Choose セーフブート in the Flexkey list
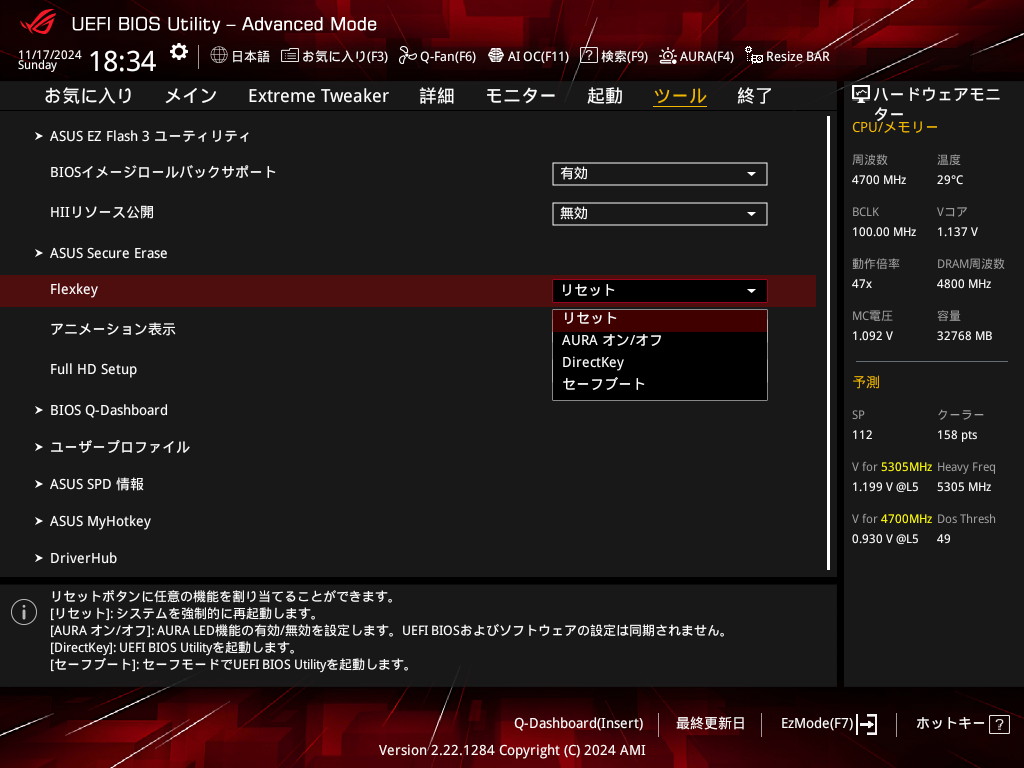Image resolution: width=1024 pixels, height=768 pixels. pyautogui.click(x=660, y=384)
